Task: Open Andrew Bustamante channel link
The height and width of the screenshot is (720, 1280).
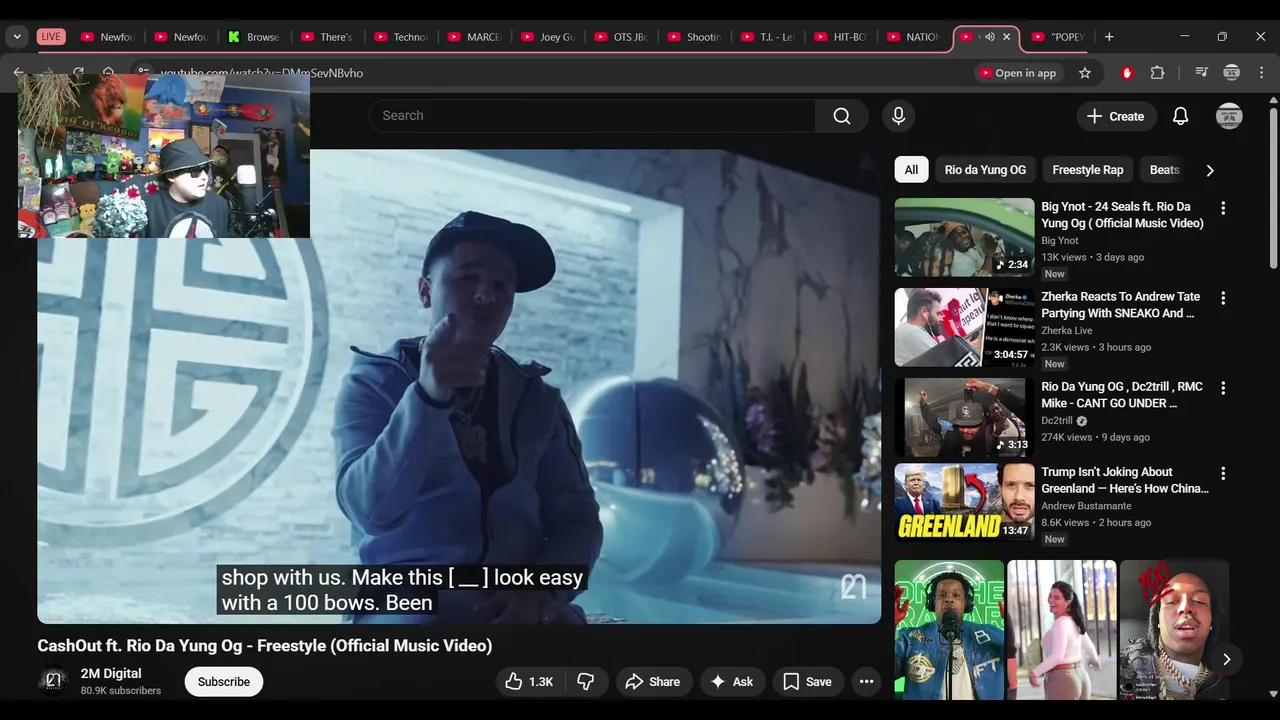Action: coord(1086,506)
